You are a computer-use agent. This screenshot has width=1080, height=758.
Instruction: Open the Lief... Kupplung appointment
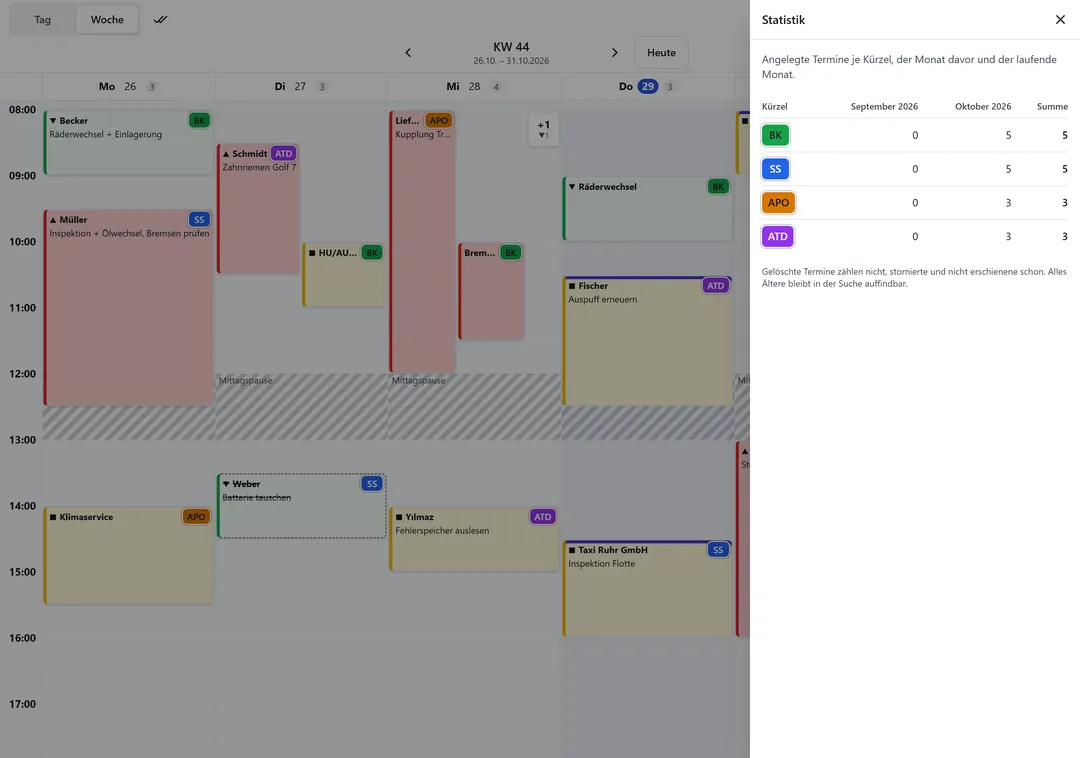tap(422, 241)
